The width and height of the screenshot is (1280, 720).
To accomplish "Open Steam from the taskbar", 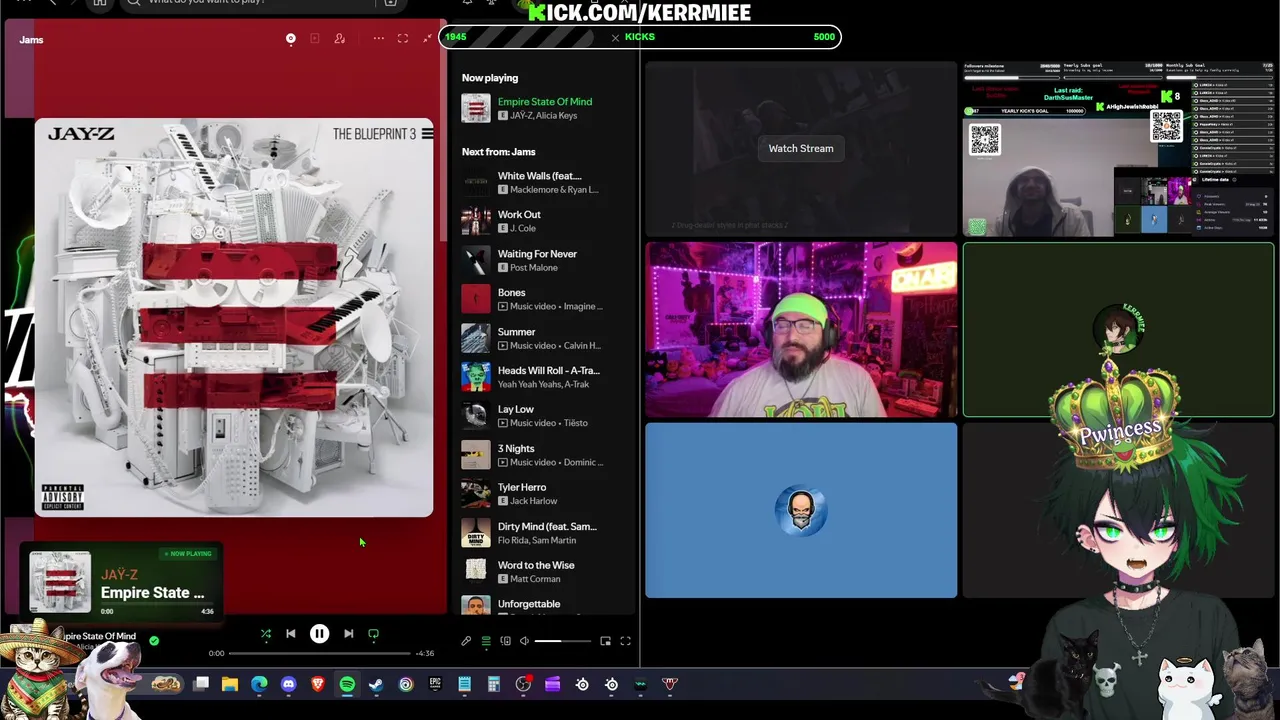I will coord(376,684).
